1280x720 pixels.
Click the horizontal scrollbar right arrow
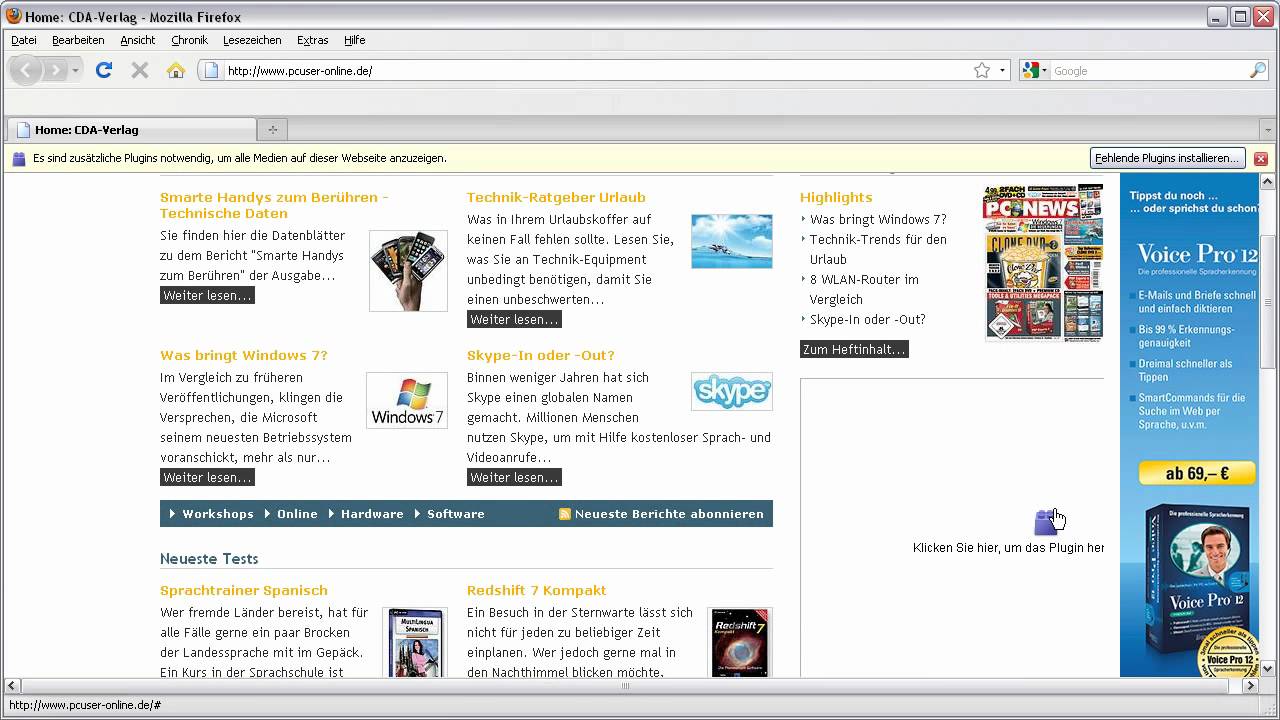point(1250,686)
